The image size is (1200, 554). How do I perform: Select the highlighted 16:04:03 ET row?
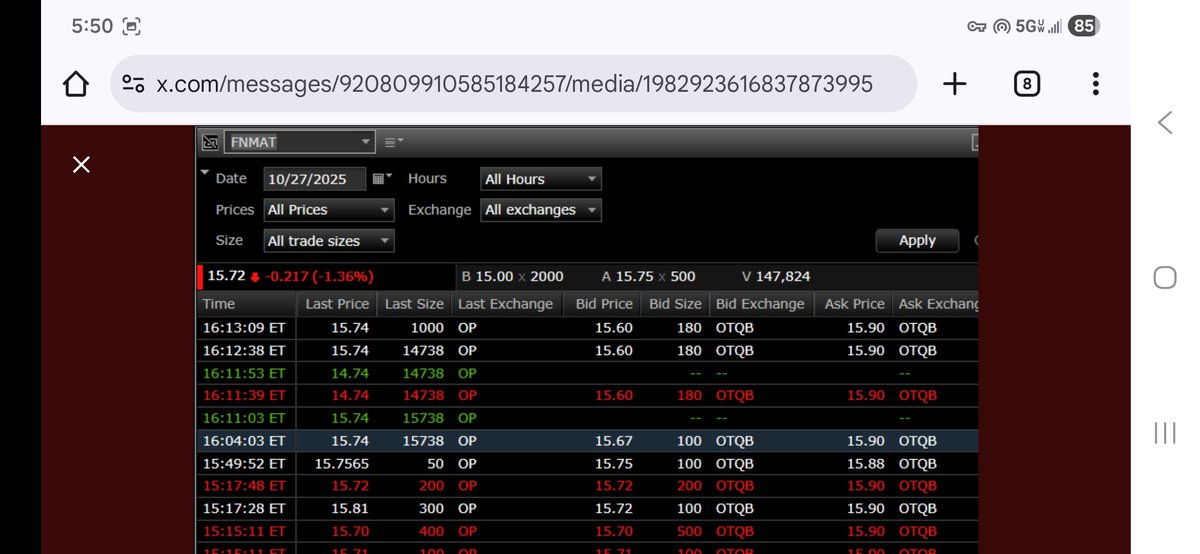[588, 440]
